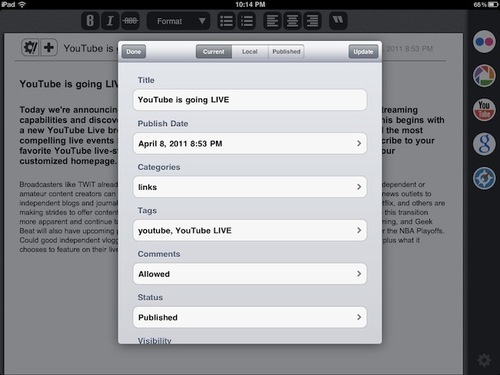Image resolution: width=500 pixels, height=375 pixels.
Task: Add a new post with plus icon
Action: (x=49, y=47)
